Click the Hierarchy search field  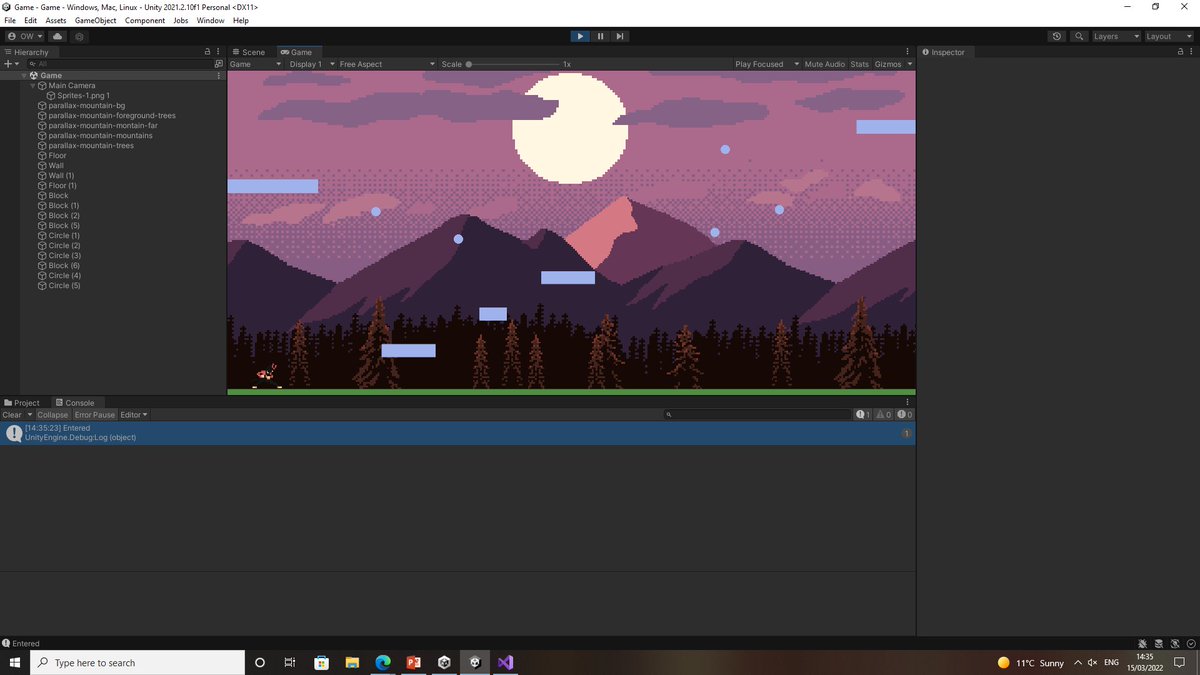[120, 63]
